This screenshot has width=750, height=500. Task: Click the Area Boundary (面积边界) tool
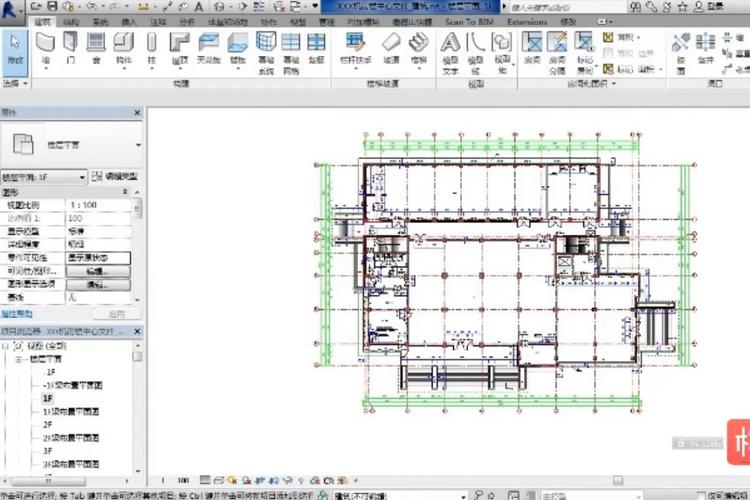click(627, 53)
